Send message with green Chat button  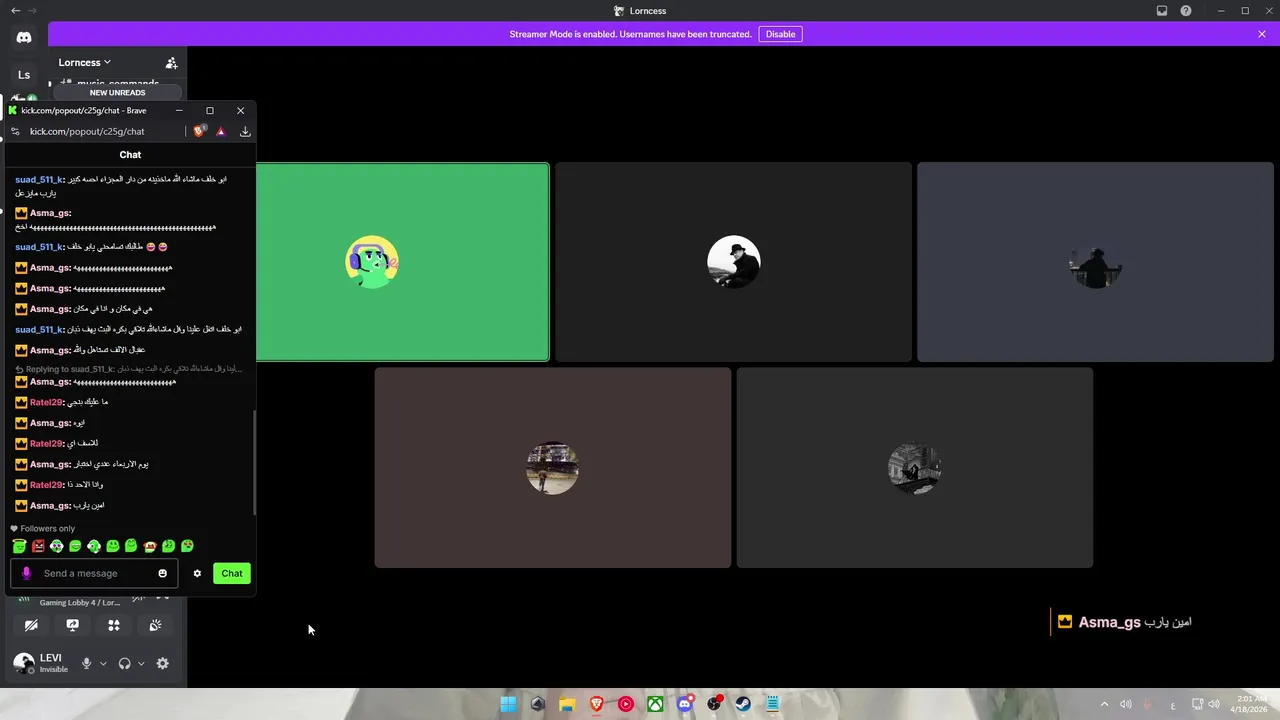click(232, 573)
